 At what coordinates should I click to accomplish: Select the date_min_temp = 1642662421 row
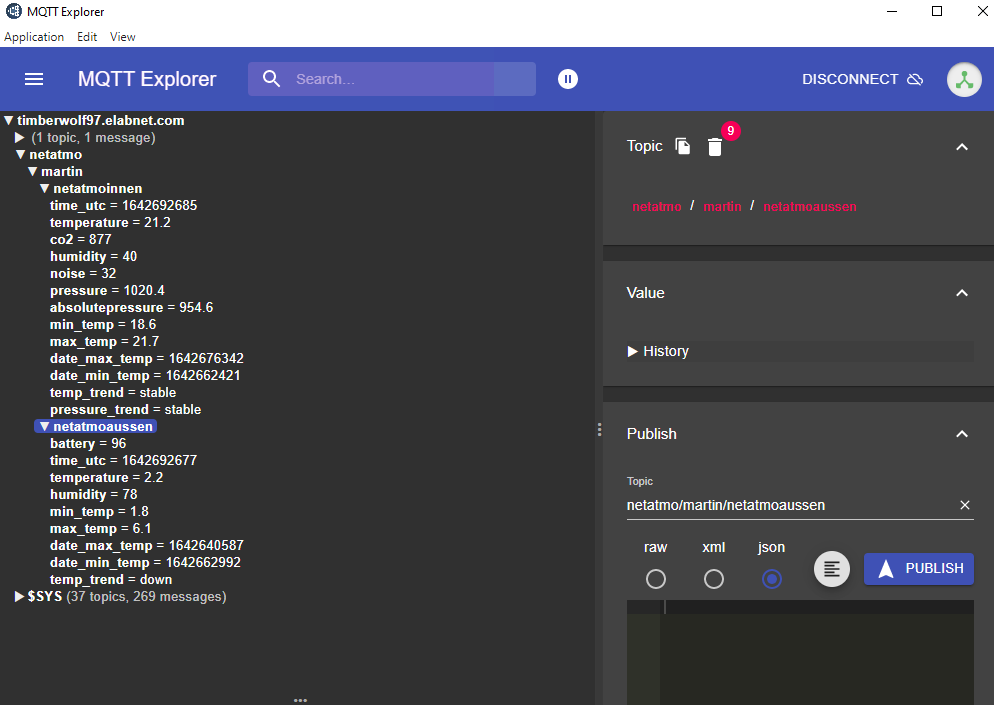145,375
